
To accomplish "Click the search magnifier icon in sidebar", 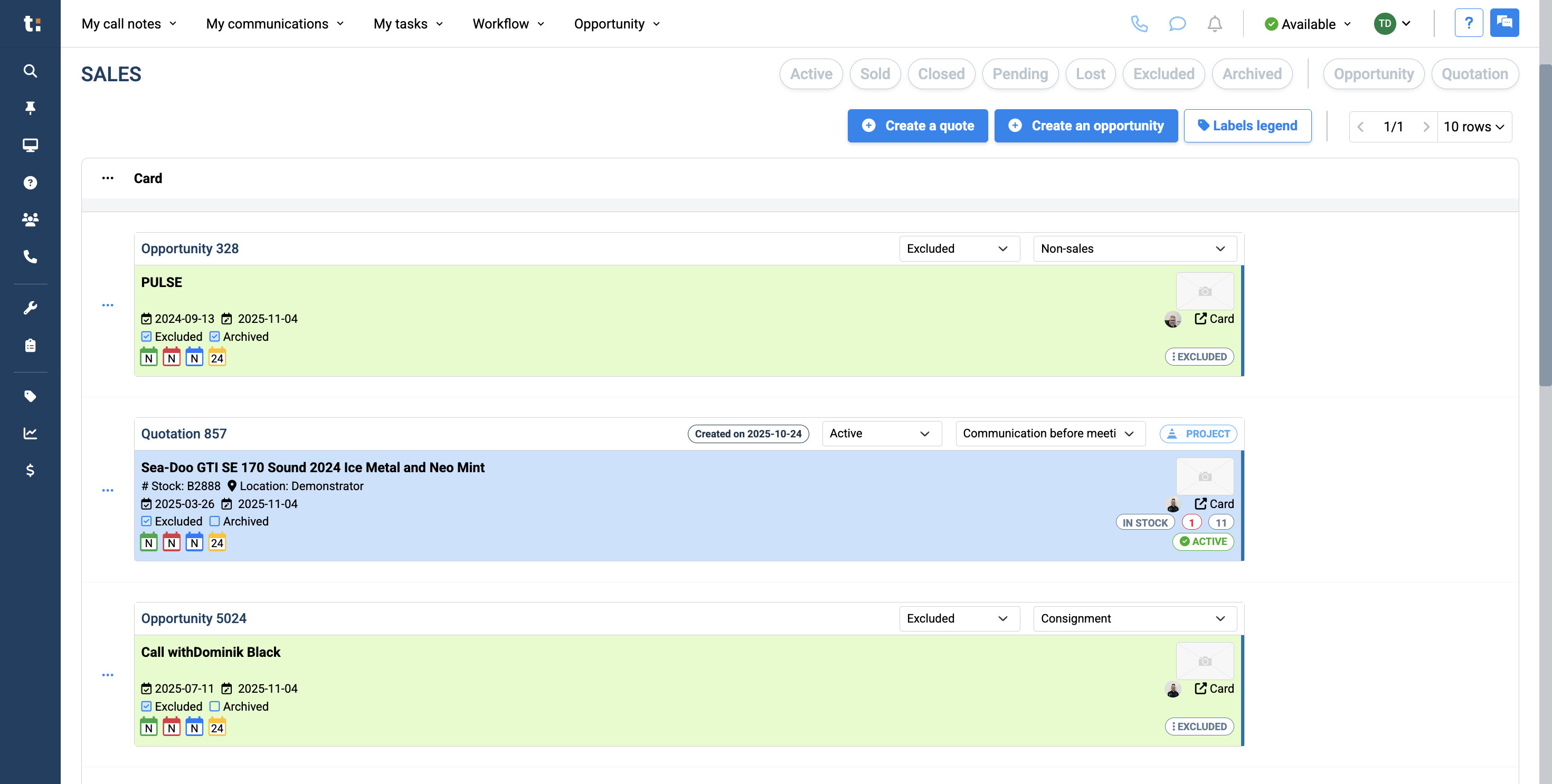I will tap(30, 71).
